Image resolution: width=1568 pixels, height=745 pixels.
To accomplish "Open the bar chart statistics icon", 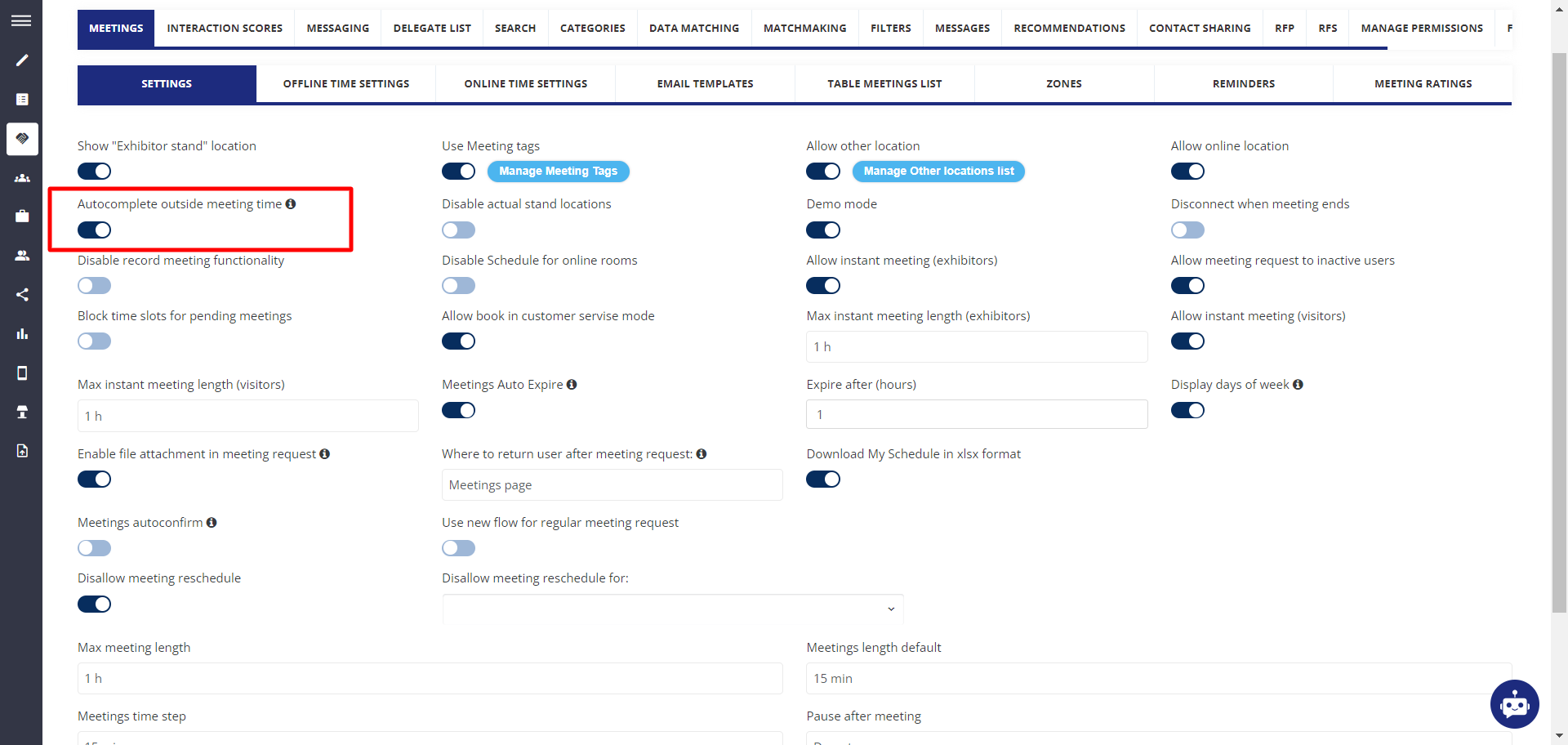I will tap(22, 334).
